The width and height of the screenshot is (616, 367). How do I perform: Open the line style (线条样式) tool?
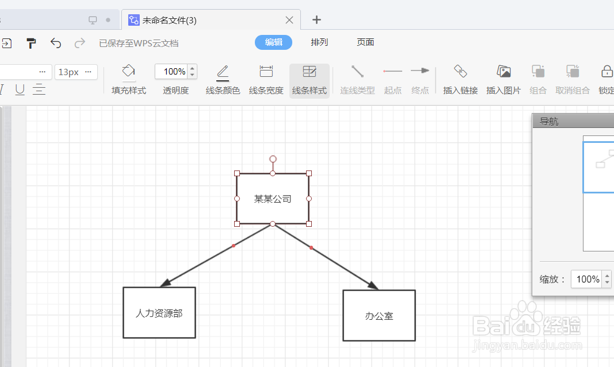(309, 80)
